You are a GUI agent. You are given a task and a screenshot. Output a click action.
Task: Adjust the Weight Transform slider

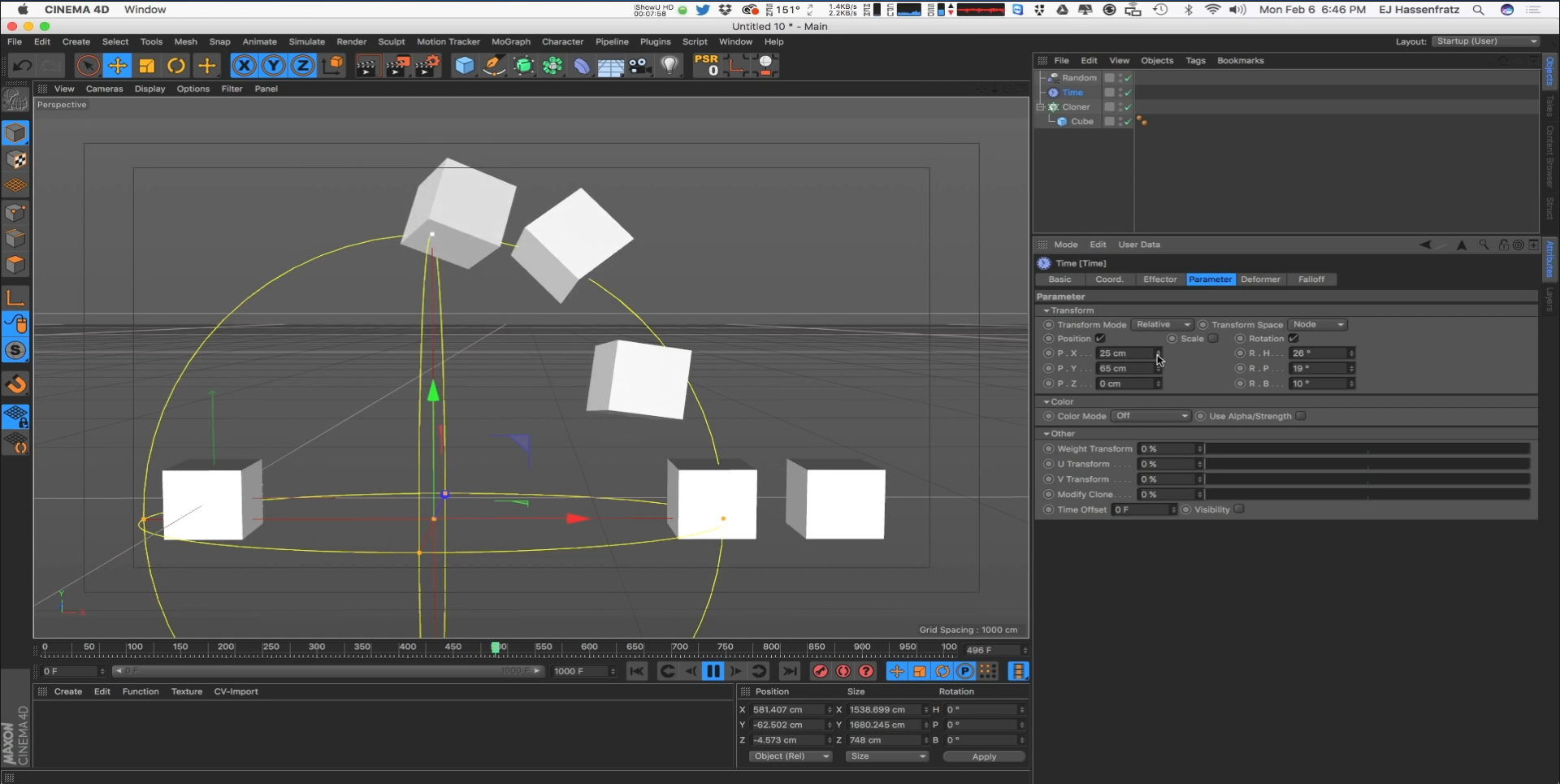[1368, 448]
